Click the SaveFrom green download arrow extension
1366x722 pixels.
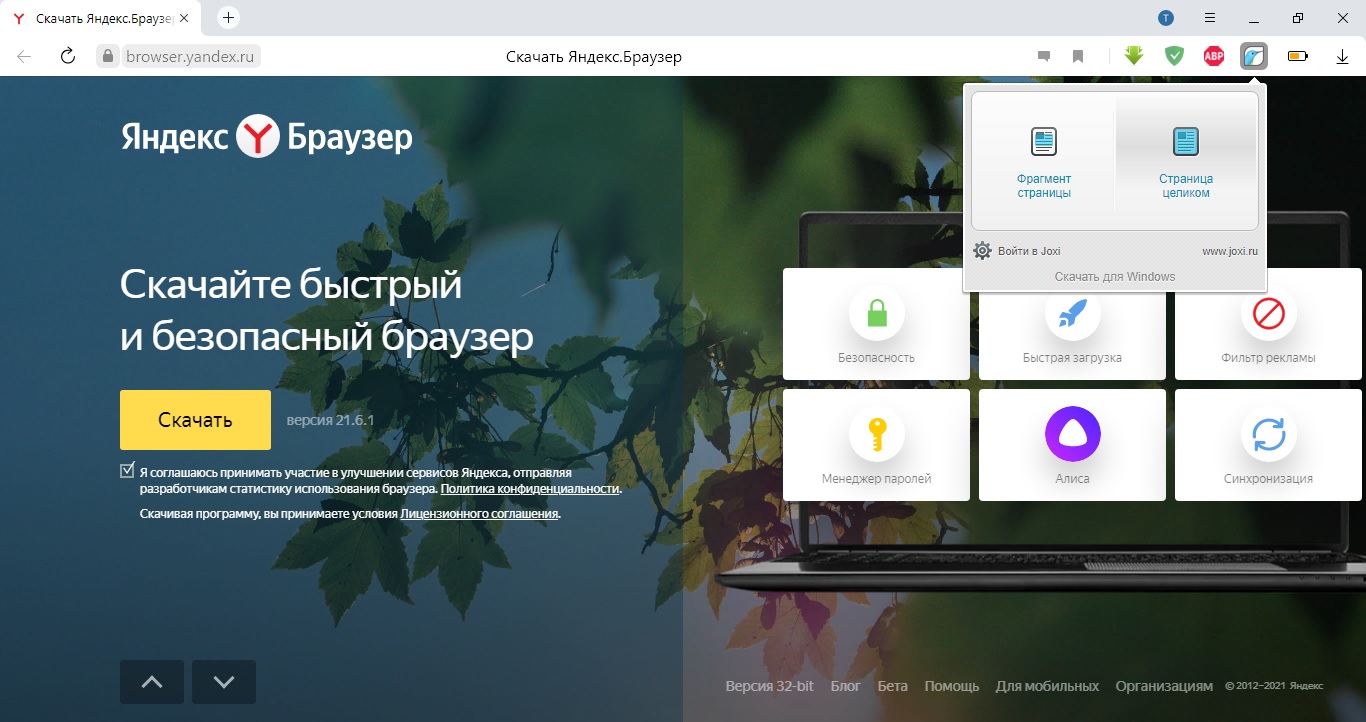(1133, 55)
